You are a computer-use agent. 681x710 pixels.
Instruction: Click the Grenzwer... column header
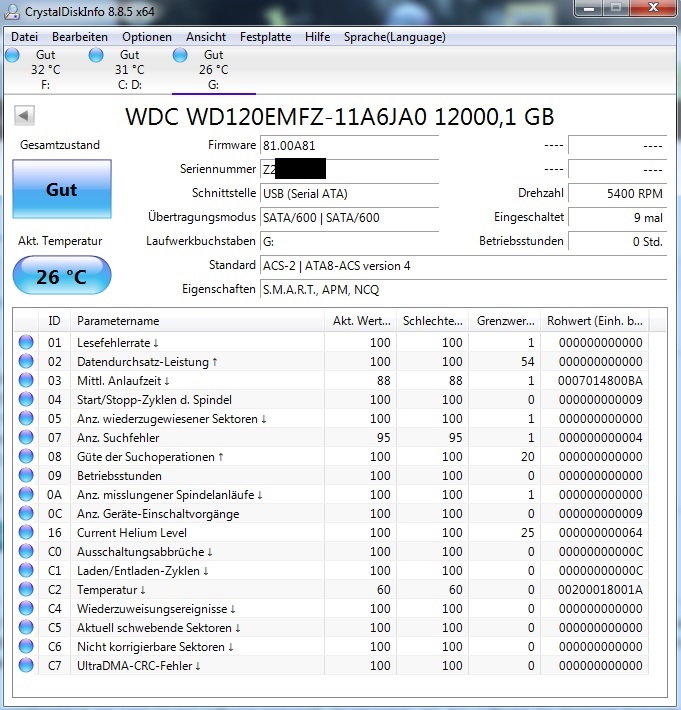(x=504, y=321)
